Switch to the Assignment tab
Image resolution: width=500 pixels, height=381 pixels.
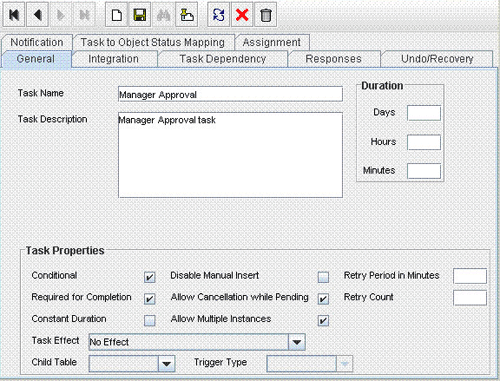pos(272,42)
